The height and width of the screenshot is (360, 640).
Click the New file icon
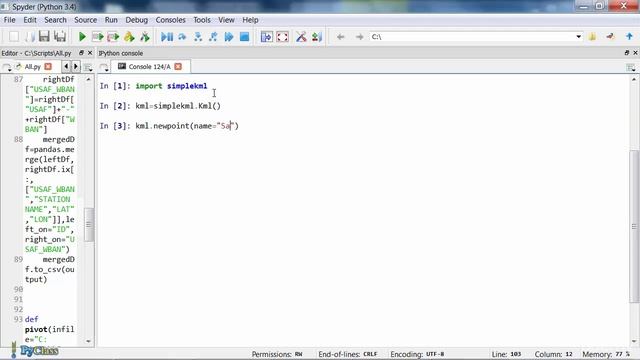(x=14, y=37)
